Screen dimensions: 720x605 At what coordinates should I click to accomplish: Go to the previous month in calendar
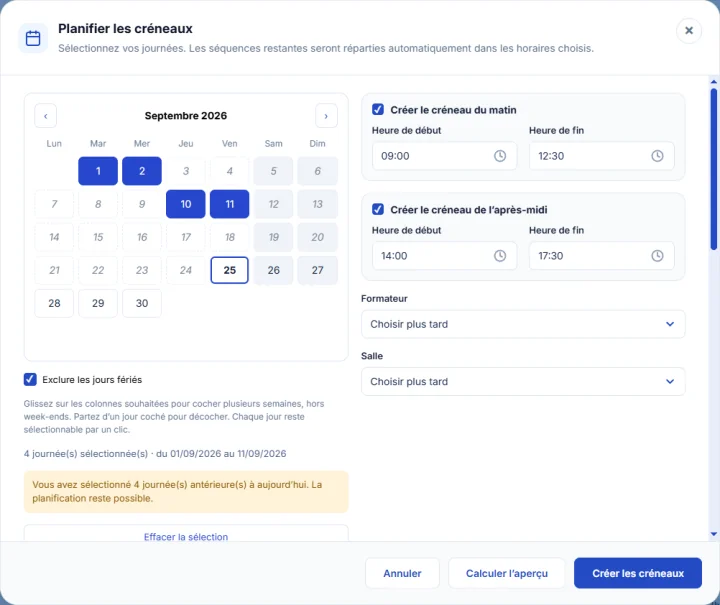(45, 116)
